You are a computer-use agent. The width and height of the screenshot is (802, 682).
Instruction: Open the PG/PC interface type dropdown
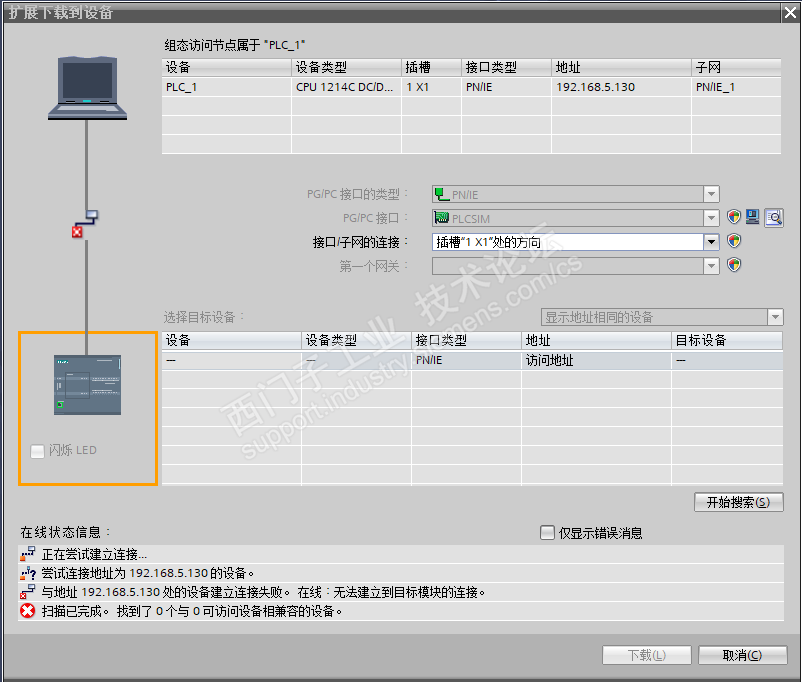(711, 194)
